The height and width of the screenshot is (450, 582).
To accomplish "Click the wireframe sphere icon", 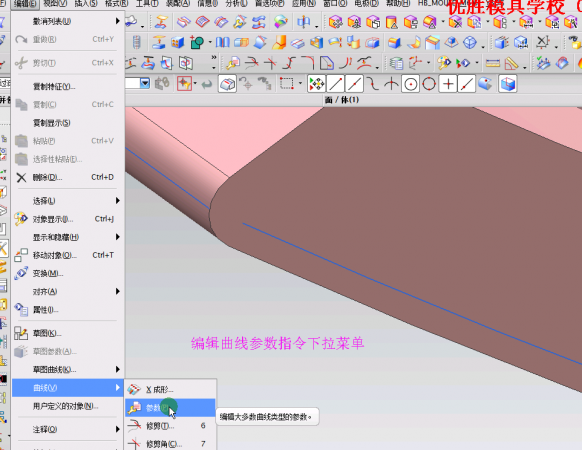I will [x=470, y=43].
